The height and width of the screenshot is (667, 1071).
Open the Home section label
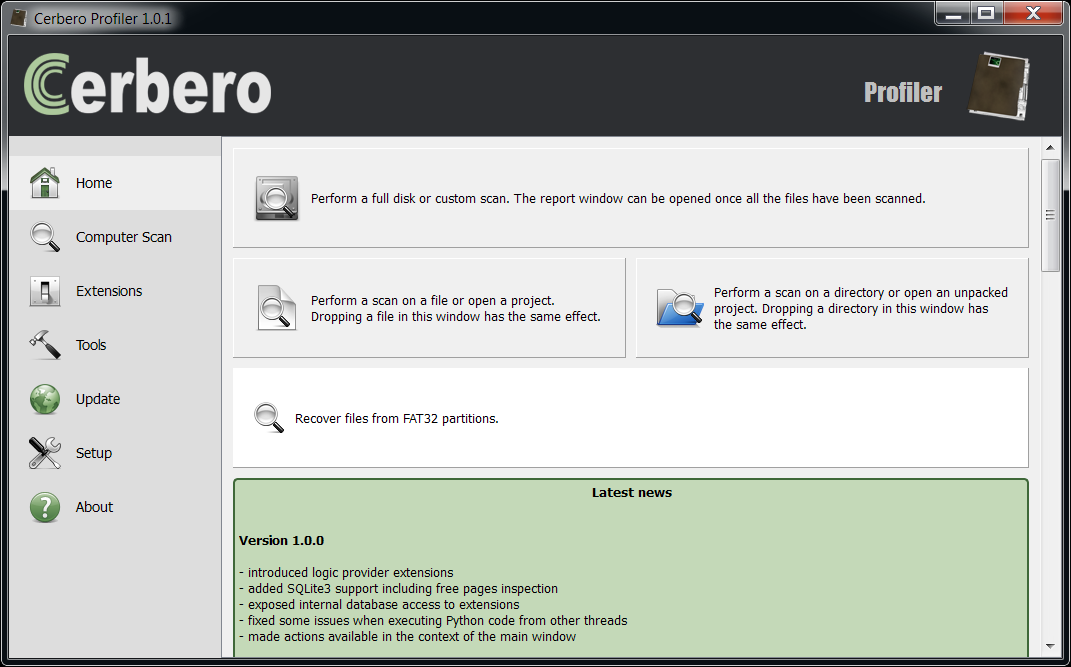pyautogui.click(x=94, y=183)
